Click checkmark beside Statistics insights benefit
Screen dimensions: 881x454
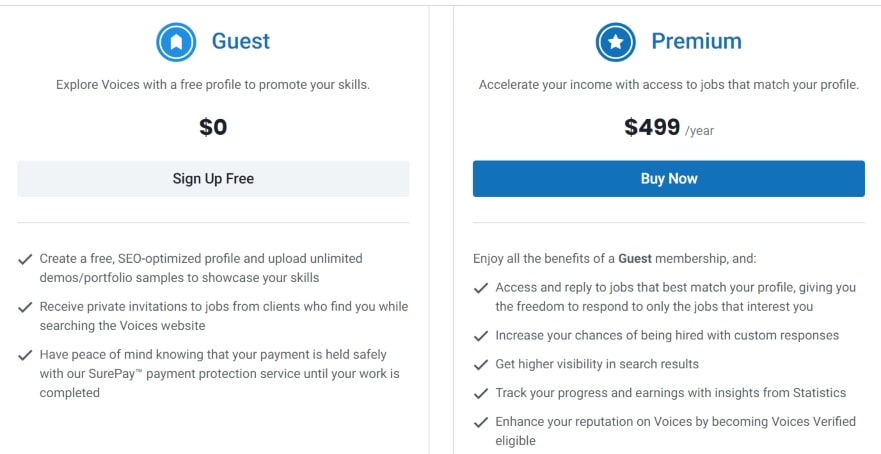pyautogui.click(x=480, y=393)
